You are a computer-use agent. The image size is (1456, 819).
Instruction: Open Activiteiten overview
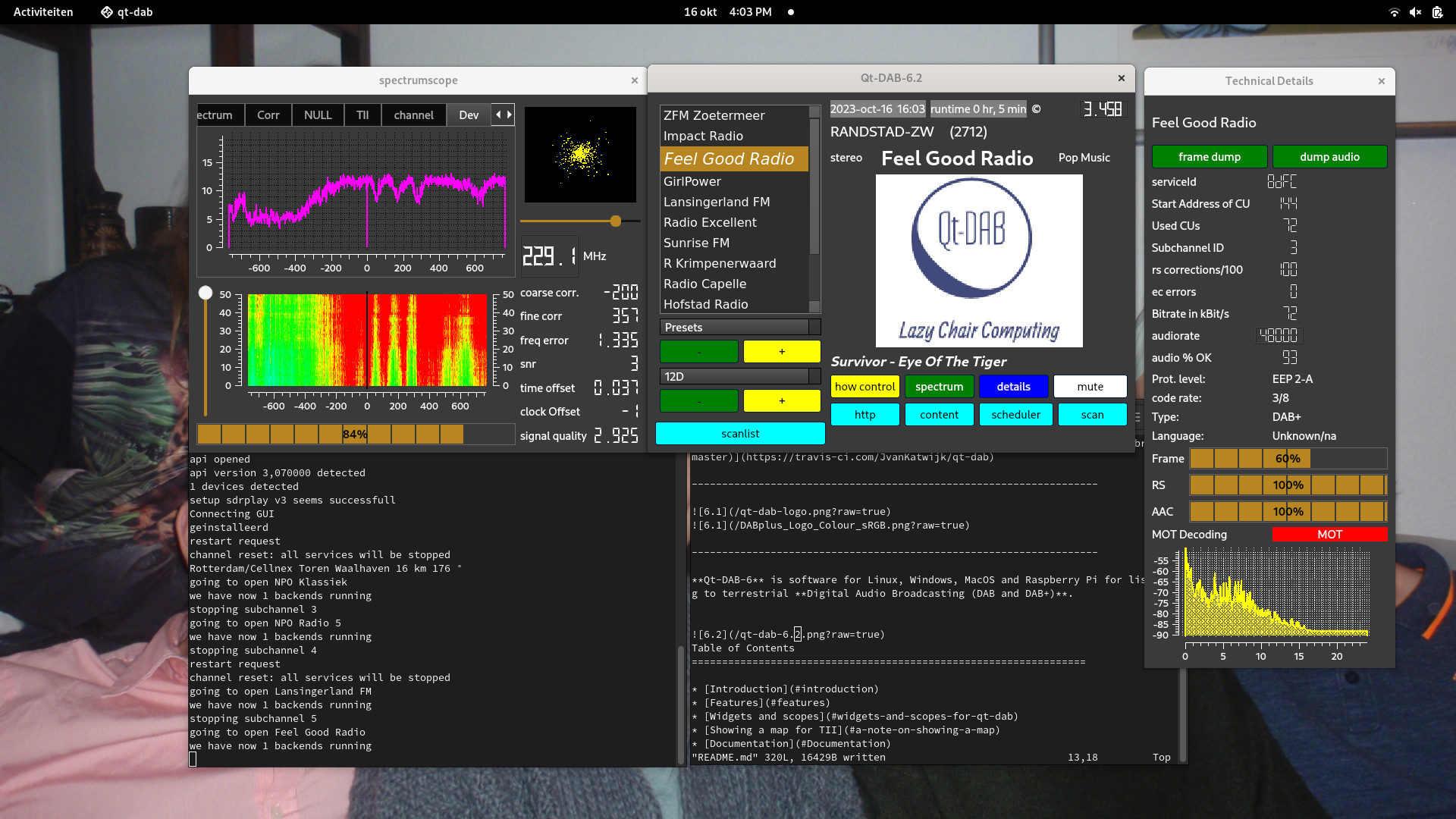point(43,12)
